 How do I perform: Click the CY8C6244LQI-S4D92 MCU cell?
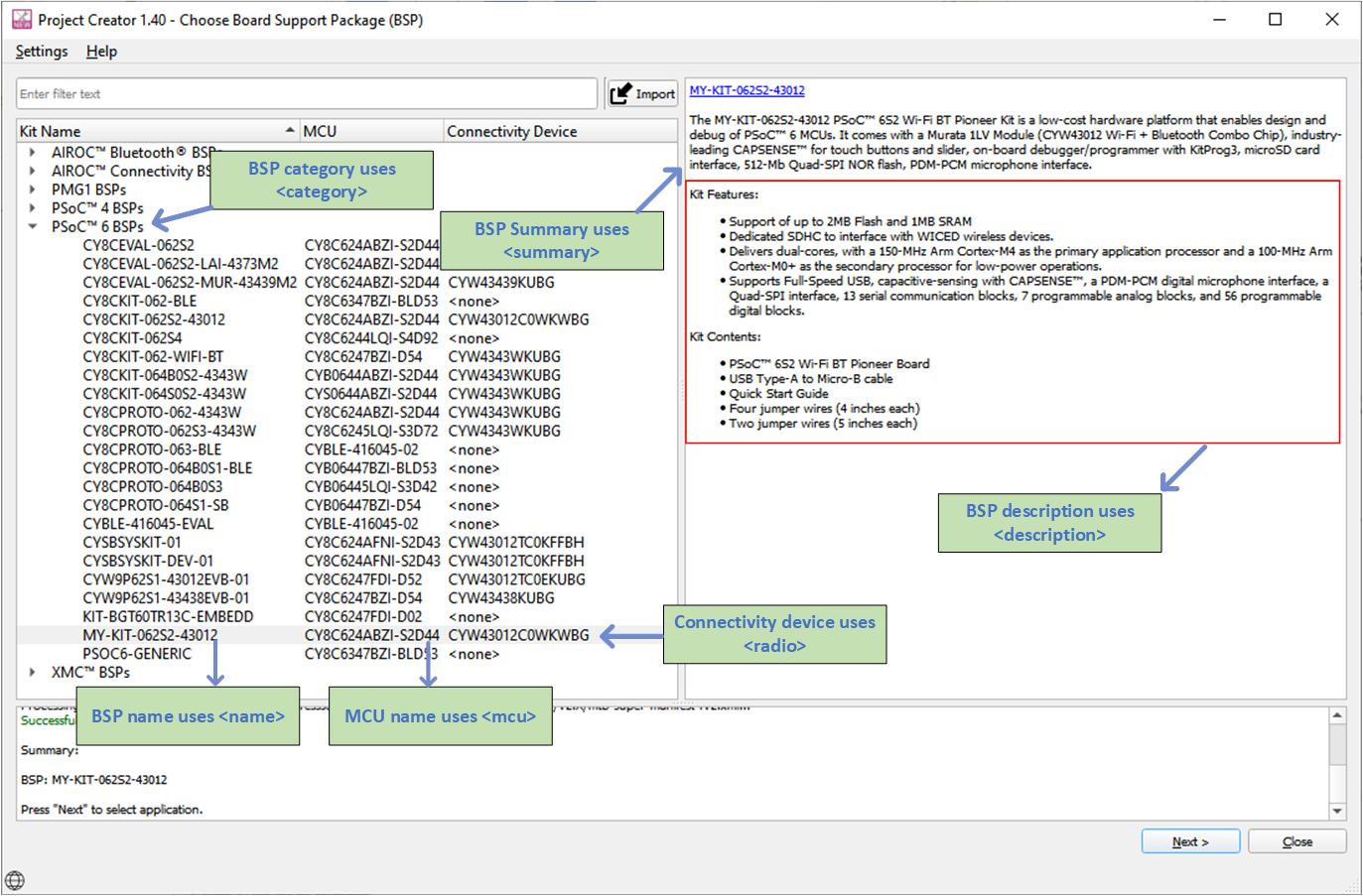coord(371,338)
